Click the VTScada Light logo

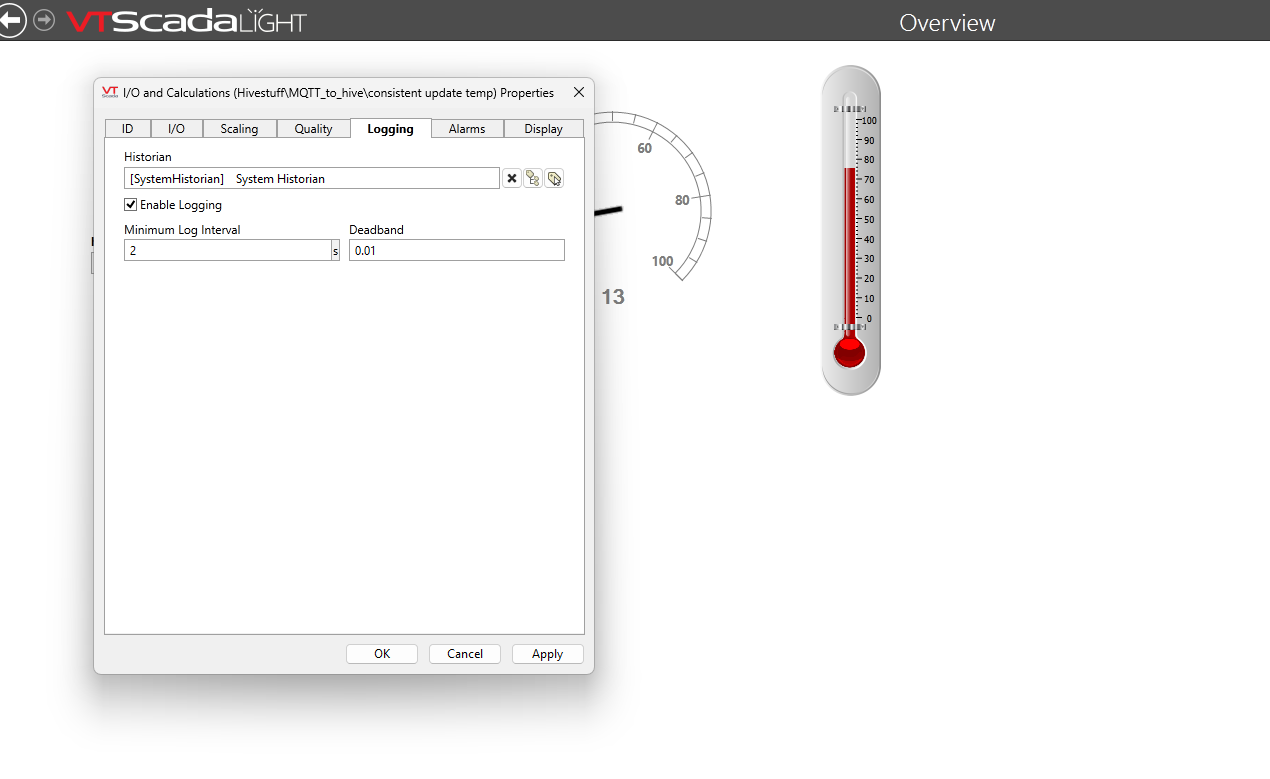[186, 21]
